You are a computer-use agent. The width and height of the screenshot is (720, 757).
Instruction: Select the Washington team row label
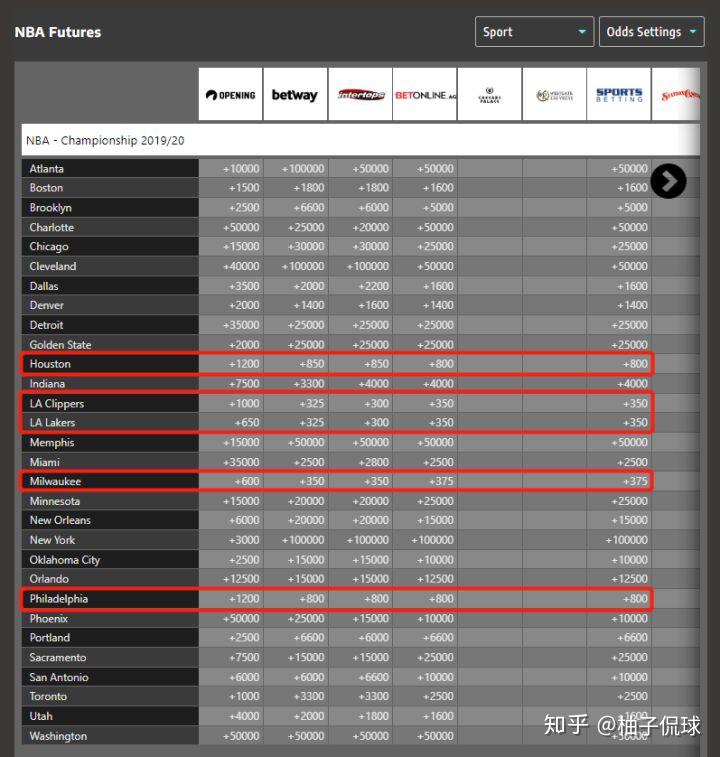pyautogui.click(x=110, y=736)
